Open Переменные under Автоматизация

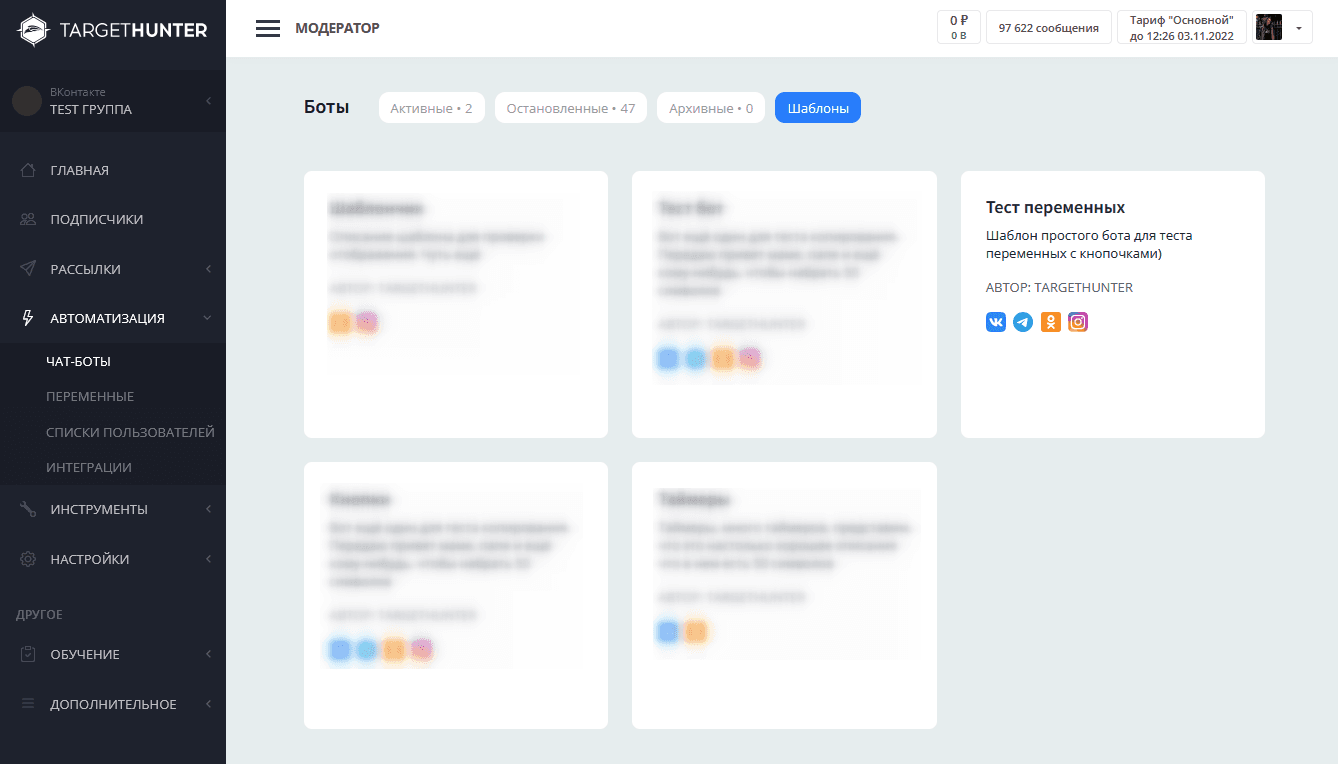pos(90,397)
